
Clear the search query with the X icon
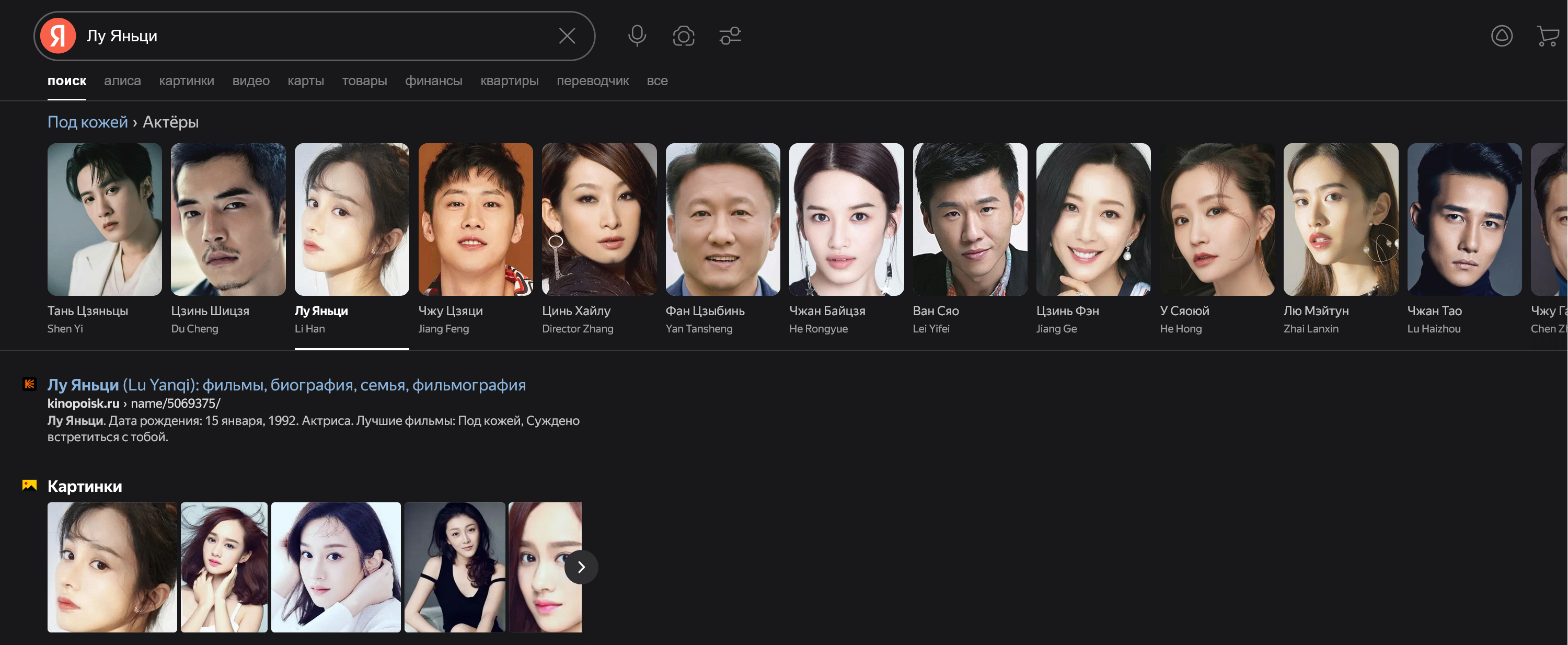click(x=567, y=36)
